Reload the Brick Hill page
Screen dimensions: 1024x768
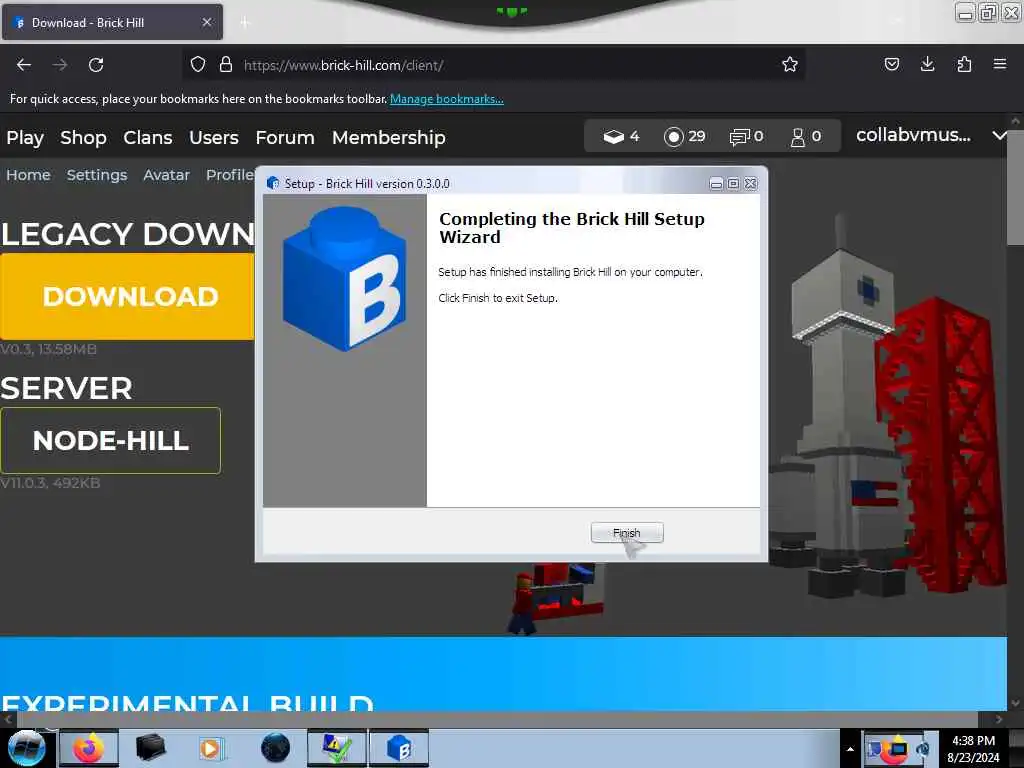click(x=96, y=65)
